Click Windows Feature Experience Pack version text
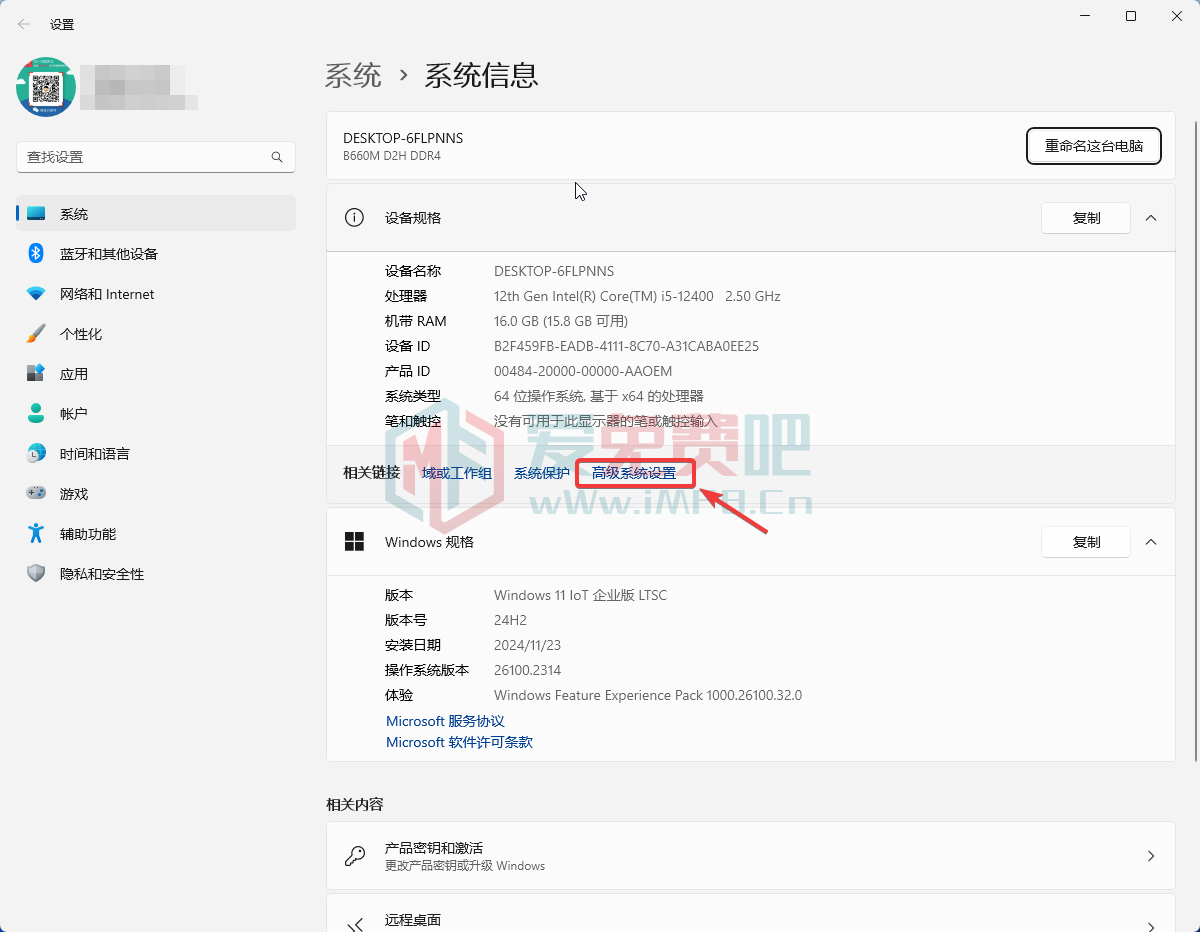The width and height of the screenshot is (1200, 932). pyautogui.click(x=648, y=695)
